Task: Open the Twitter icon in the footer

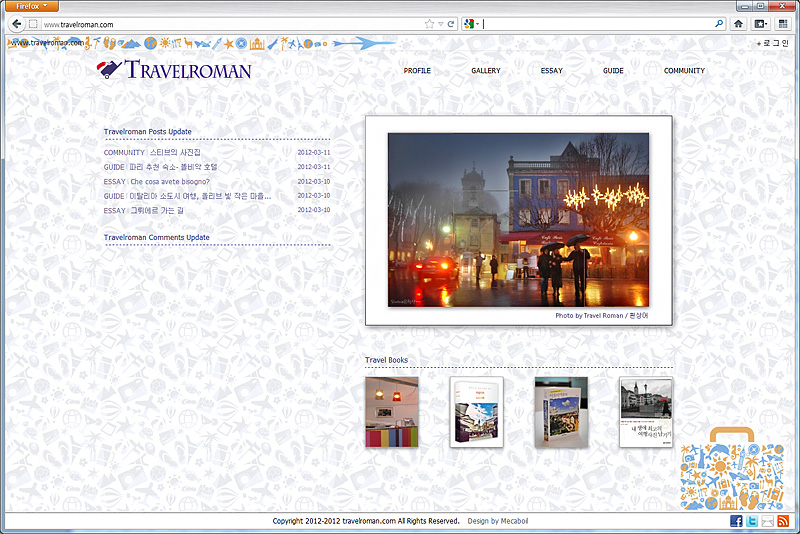Action: (x=752, y=521)
